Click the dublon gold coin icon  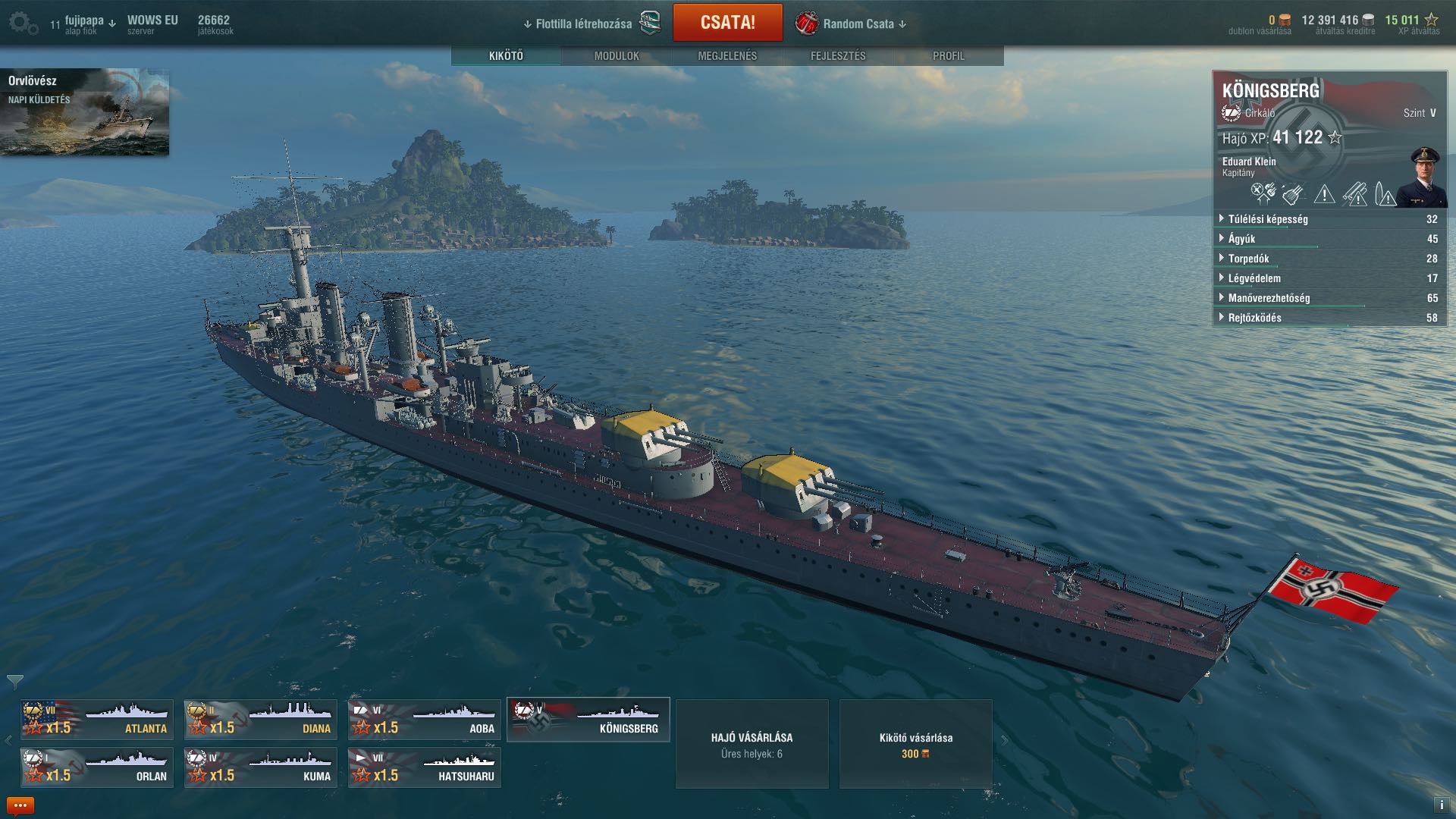[x=1285, y=20]
